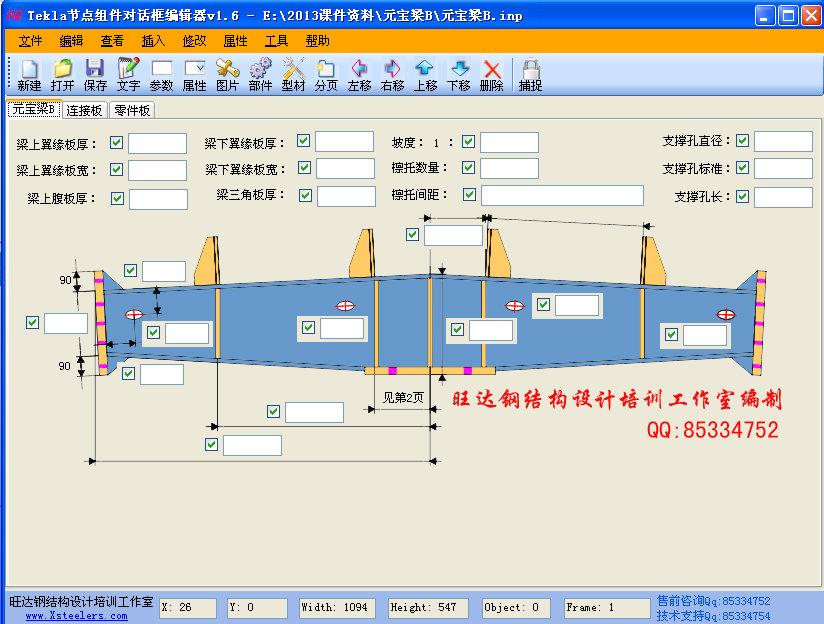Toggle the 梁上翼缘板厚 checkbox
Screen dimensions: 824x624
[x=117, y=142]
